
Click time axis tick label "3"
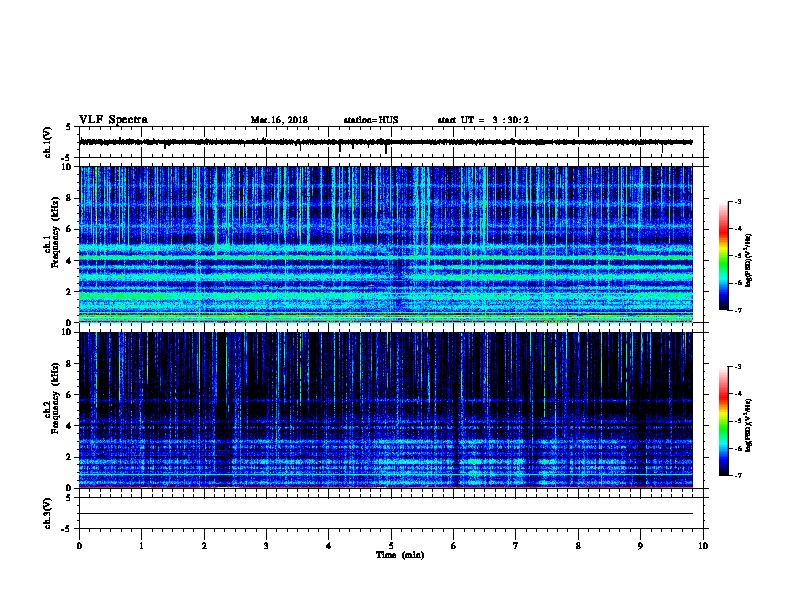pyautogui.click(x=266, y=546)
